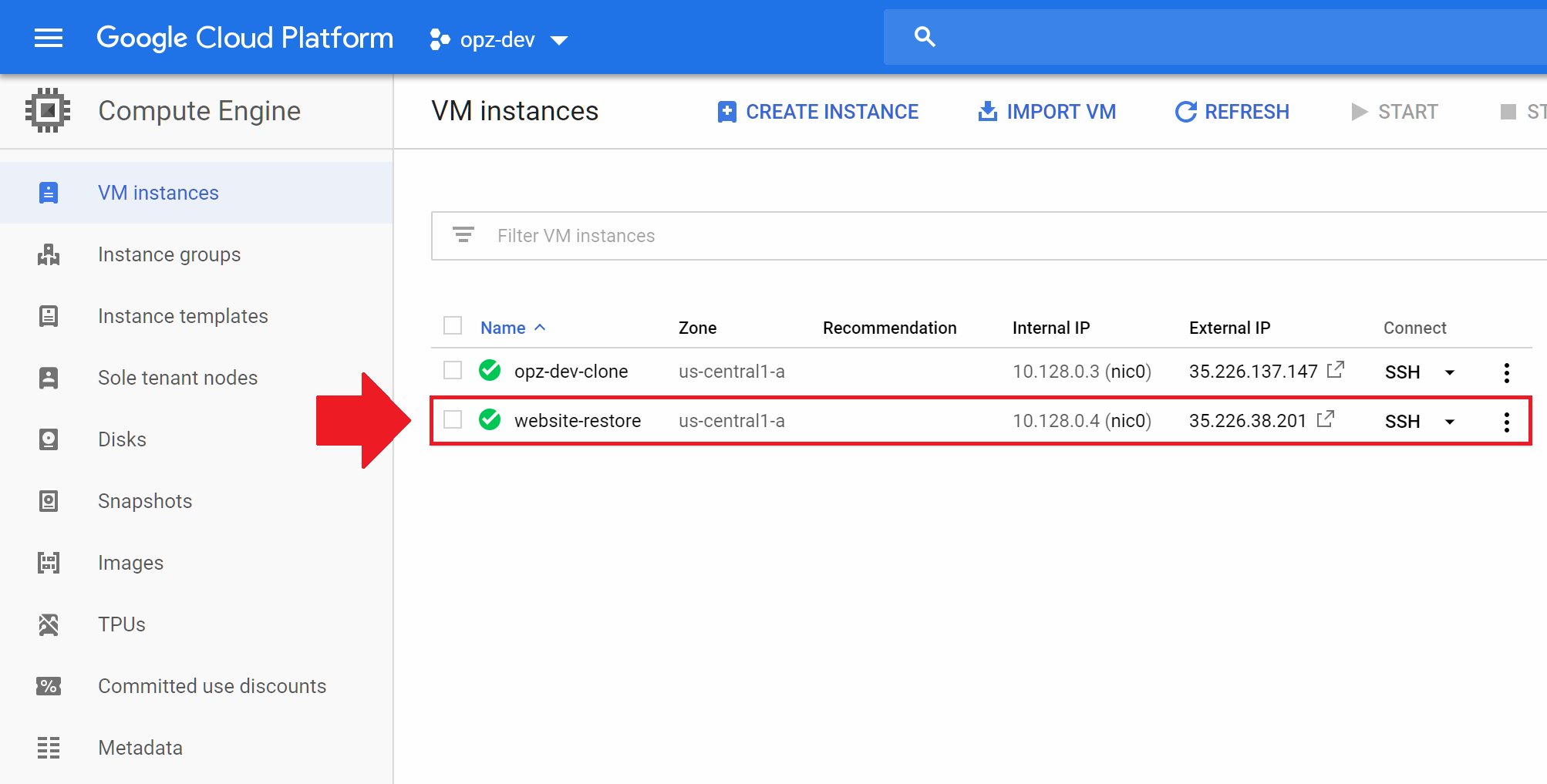Click the Internal IP column header
This screenshot has width=1547, height=784.
[x=1051, y=328]
